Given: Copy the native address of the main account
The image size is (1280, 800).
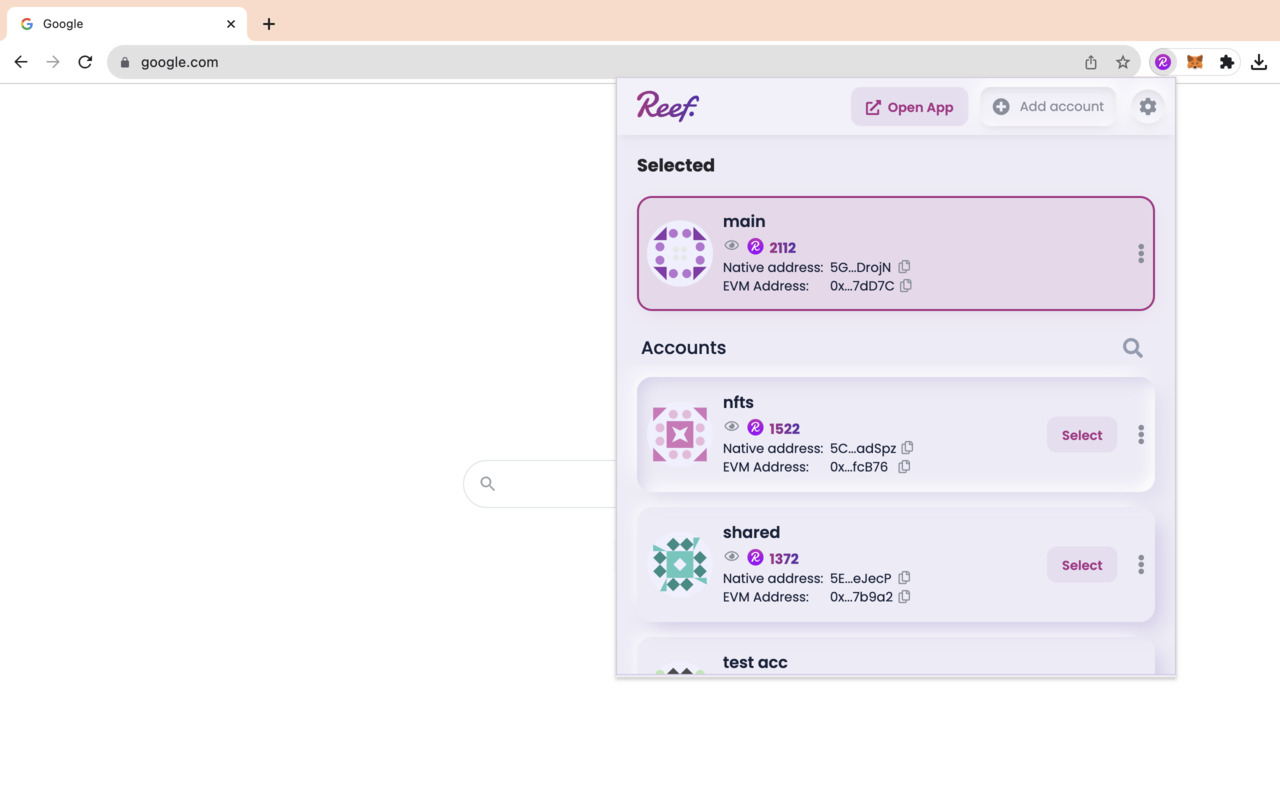Looking at the screenshot, I should tap(904, 266).
